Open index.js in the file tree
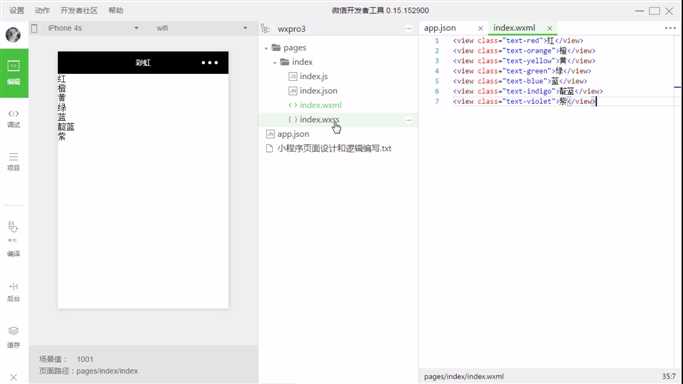Image resolution: width=683 pixels, height=384 pixels. tap(314, 76)
